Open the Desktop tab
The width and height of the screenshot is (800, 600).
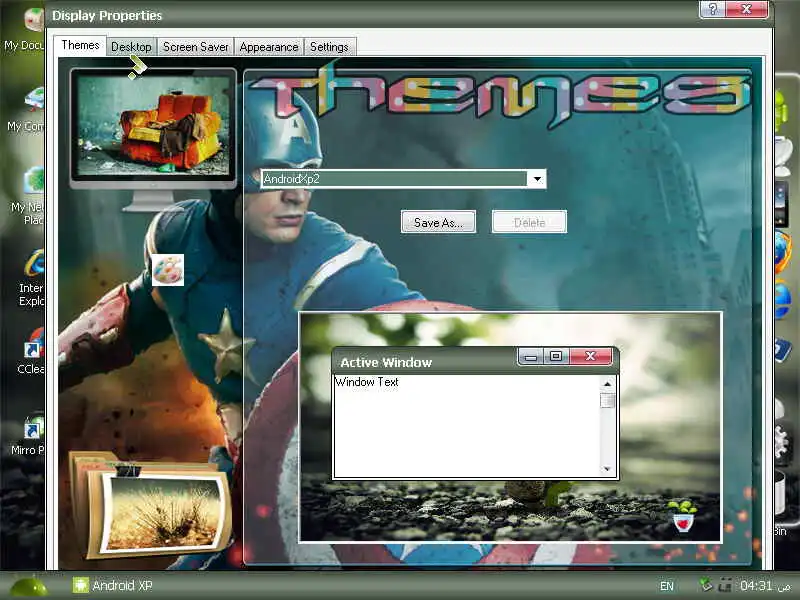pyautogui.click(x=131, y=47)
